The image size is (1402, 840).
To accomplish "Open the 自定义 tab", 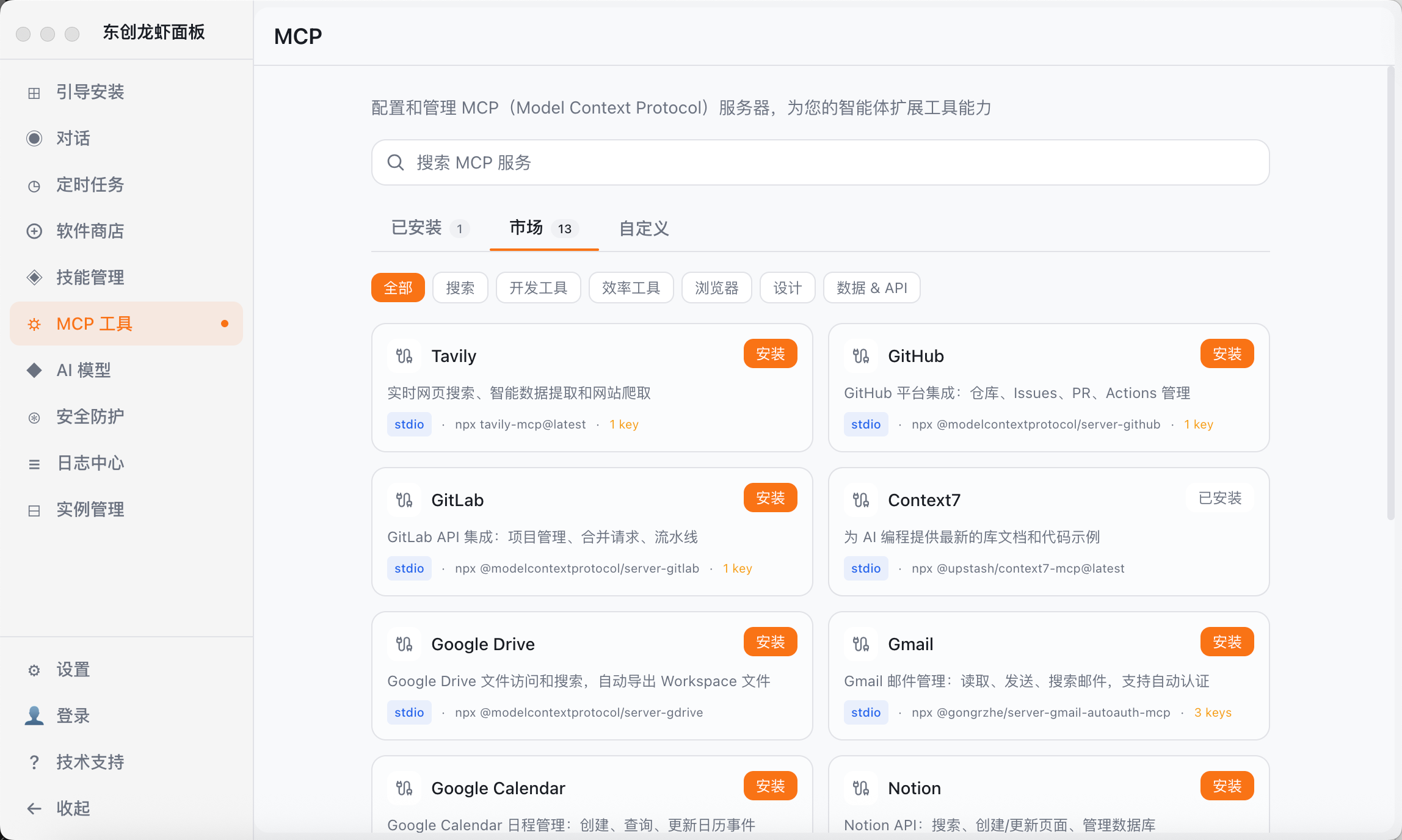I will 644,228.
